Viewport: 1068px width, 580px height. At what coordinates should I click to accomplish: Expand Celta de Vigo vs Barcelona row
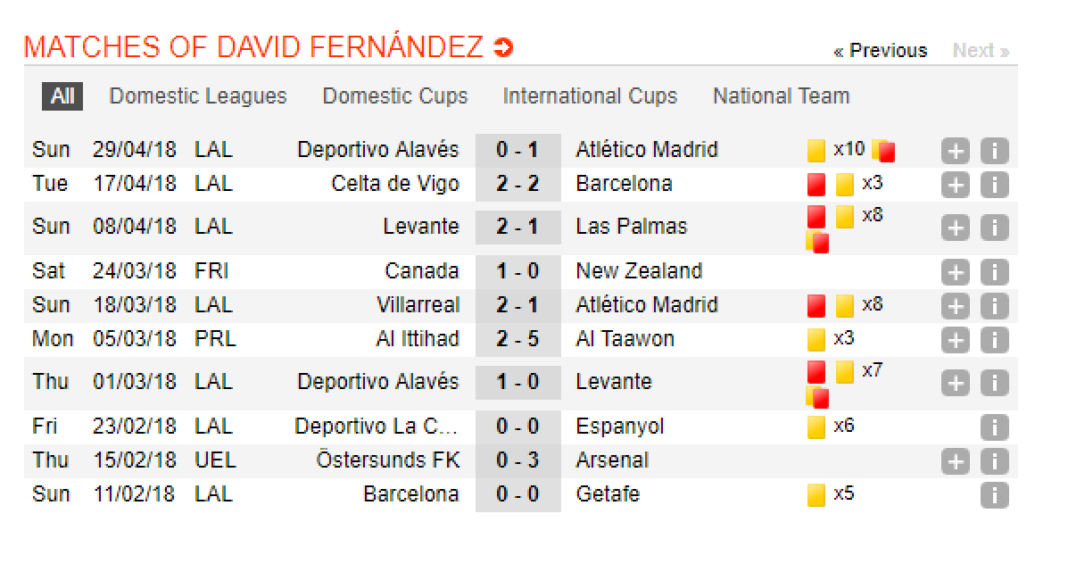tap(956, 185)
